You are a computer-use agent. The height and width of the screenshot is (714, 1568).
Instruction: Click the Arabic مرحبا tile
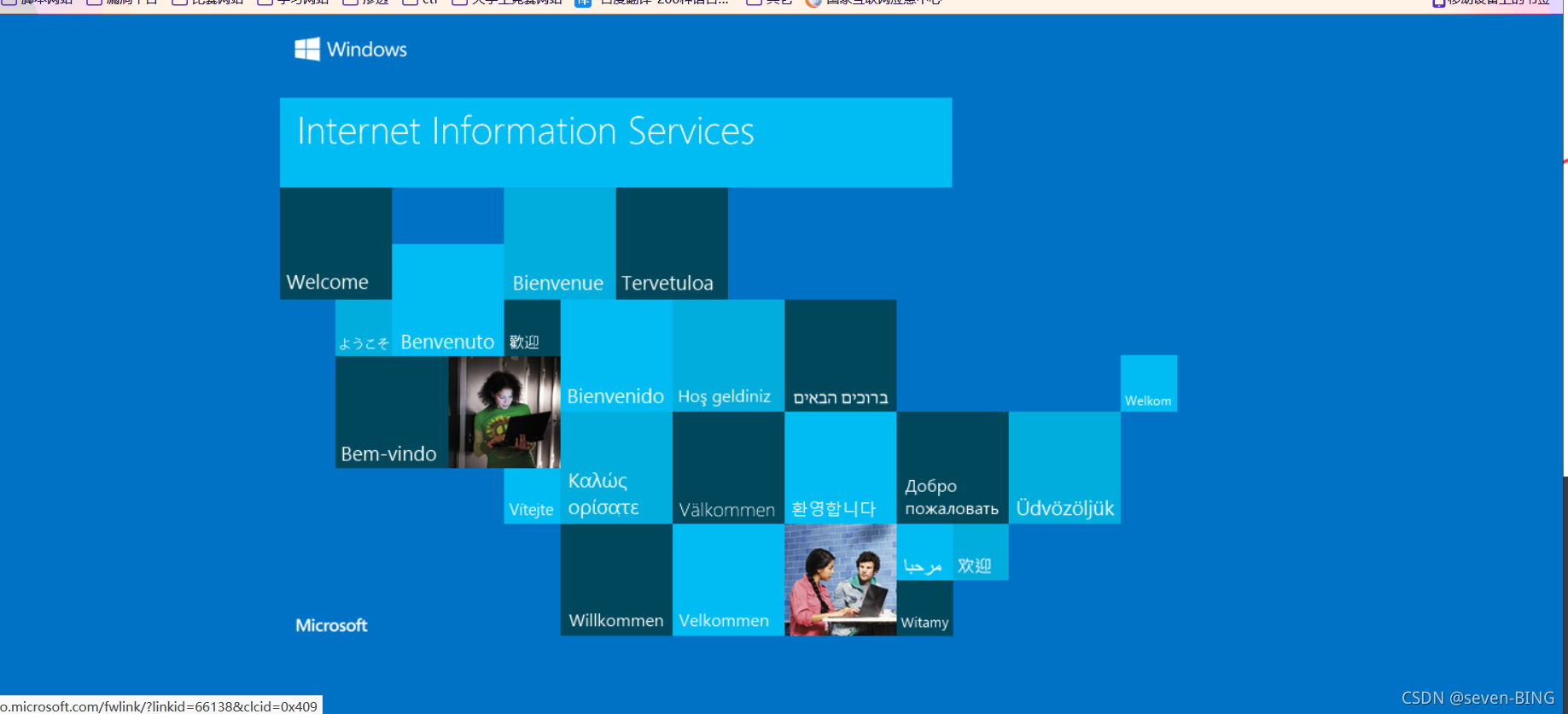click(x=924, y=552)
